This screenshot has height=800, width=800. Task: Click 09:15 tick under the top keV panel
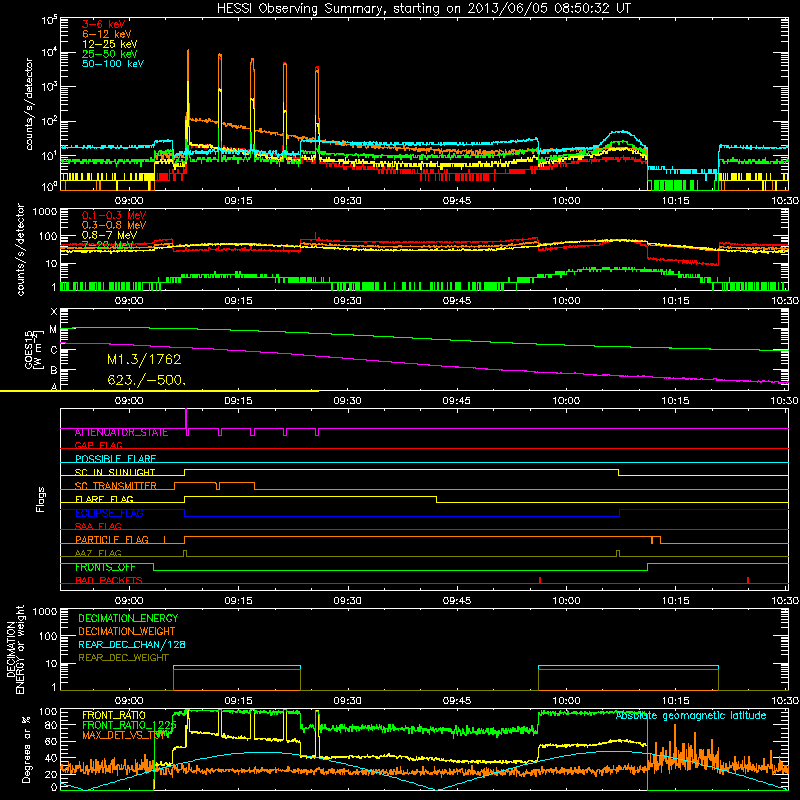(238, 201)
